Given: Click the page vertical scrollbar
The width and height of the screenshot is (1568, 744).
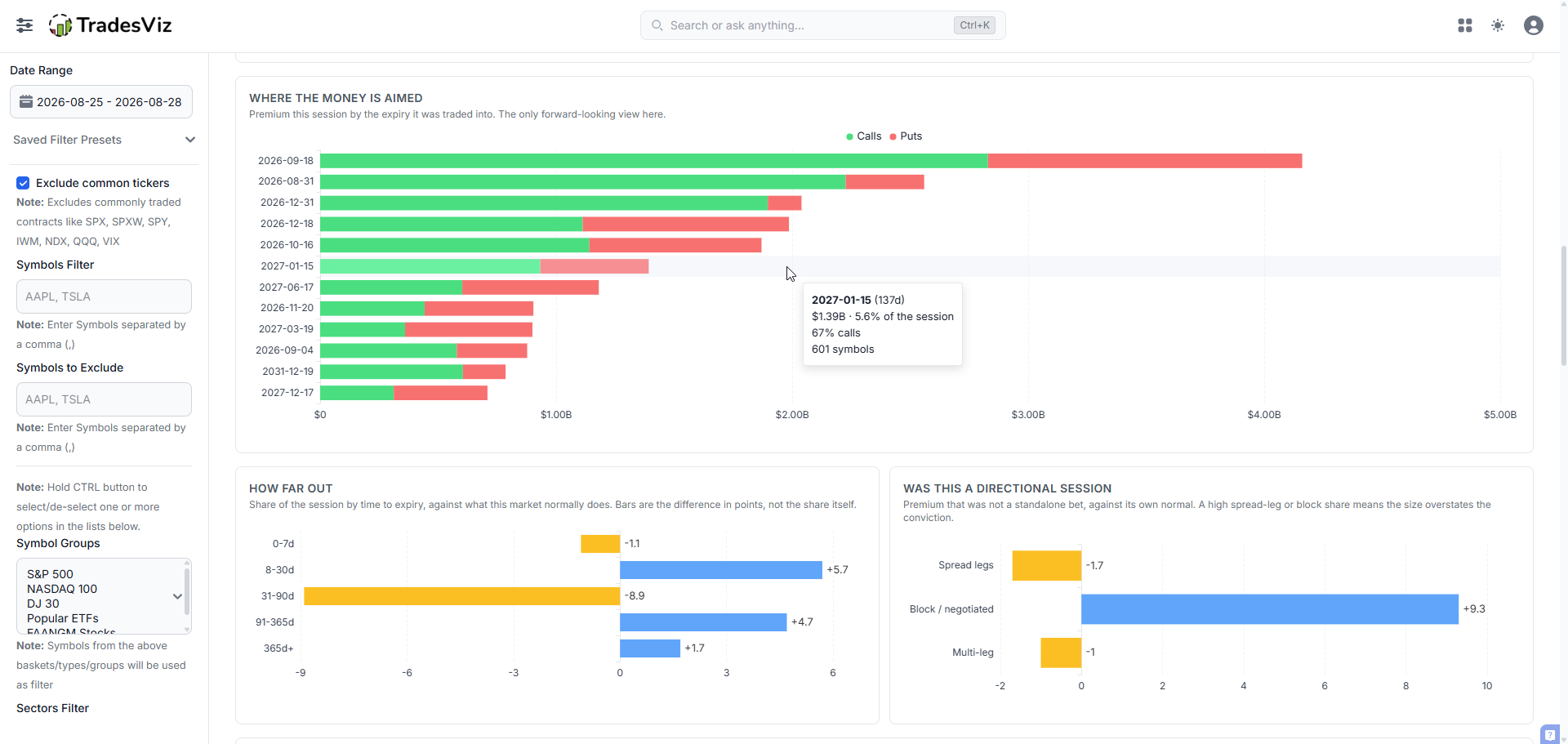Looking at the screenshot, I should (x=1563, y=305).
